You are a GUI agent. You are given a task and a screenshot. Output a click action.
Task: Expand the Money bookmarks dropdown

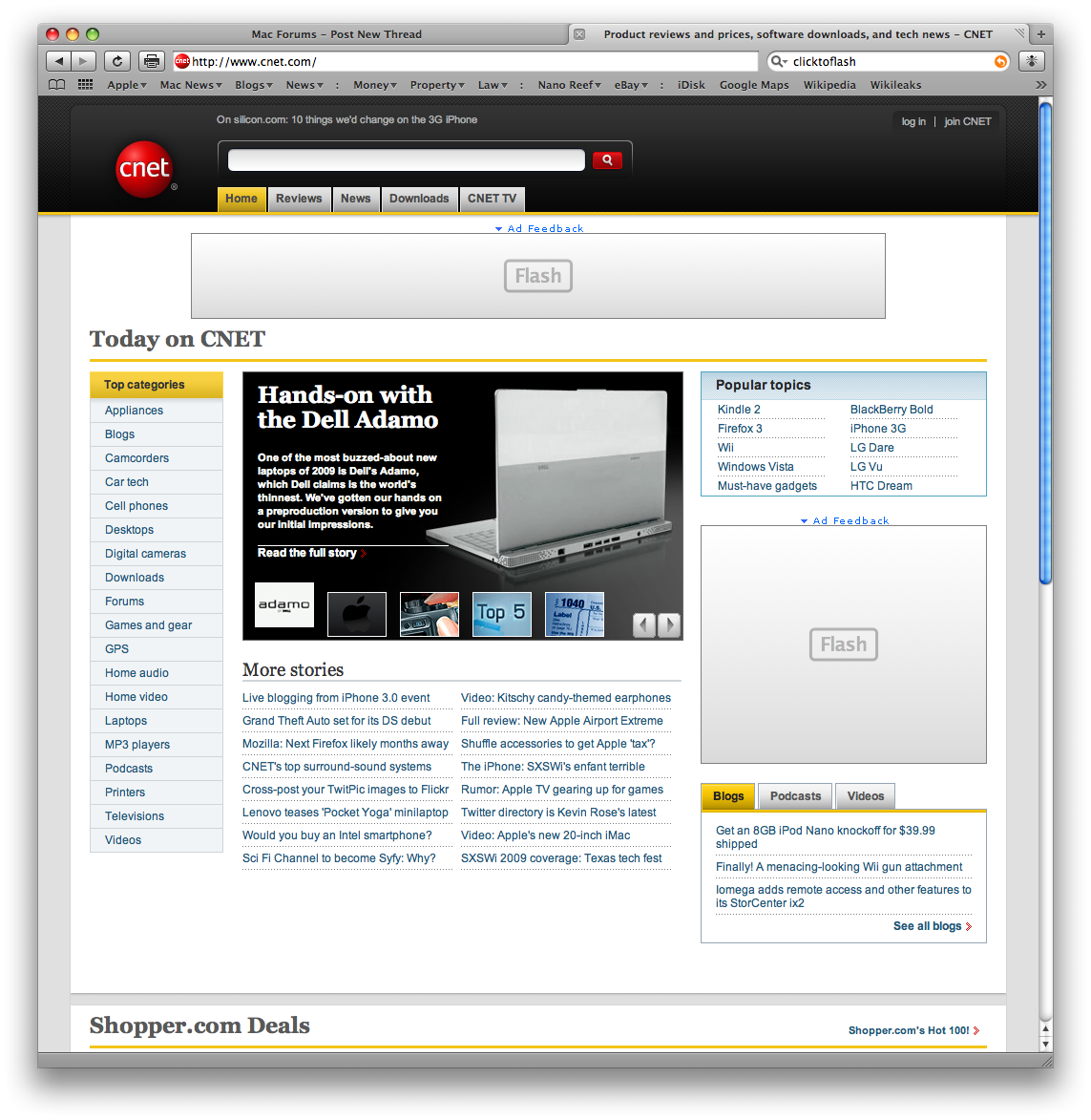[375, 85]
